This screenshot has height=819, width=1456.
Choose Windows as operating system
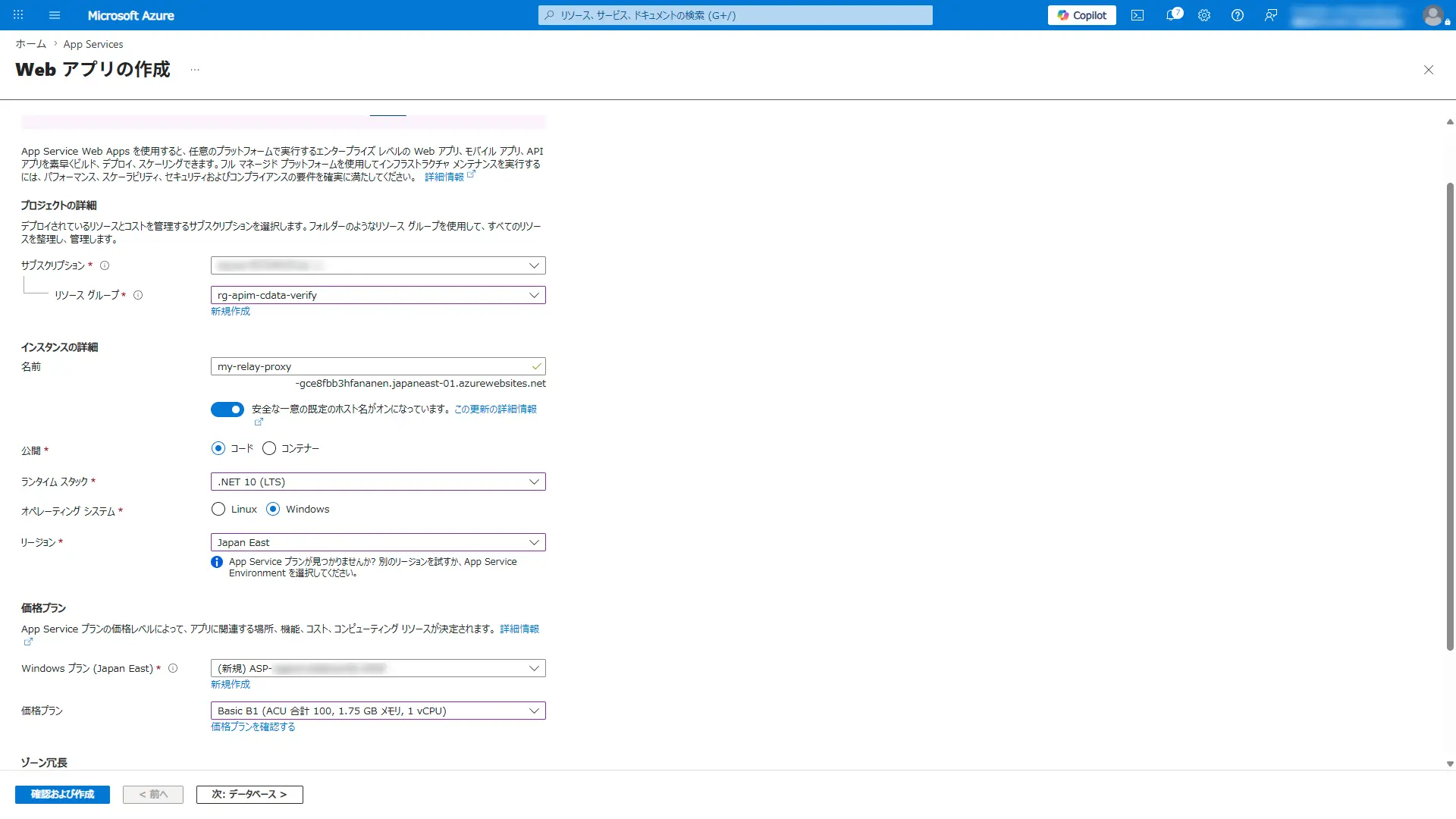coord(273,509)
